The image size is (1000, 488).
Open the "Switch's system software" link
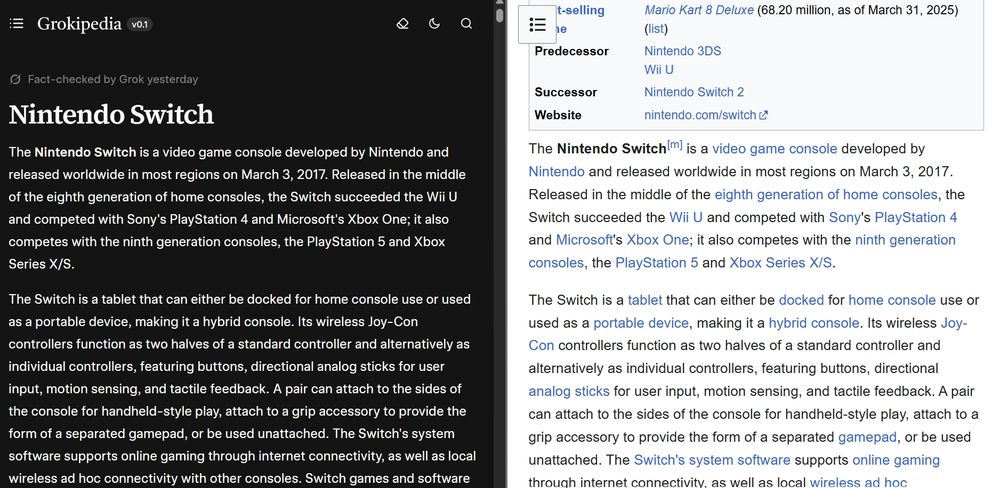[x=712, y=460]
